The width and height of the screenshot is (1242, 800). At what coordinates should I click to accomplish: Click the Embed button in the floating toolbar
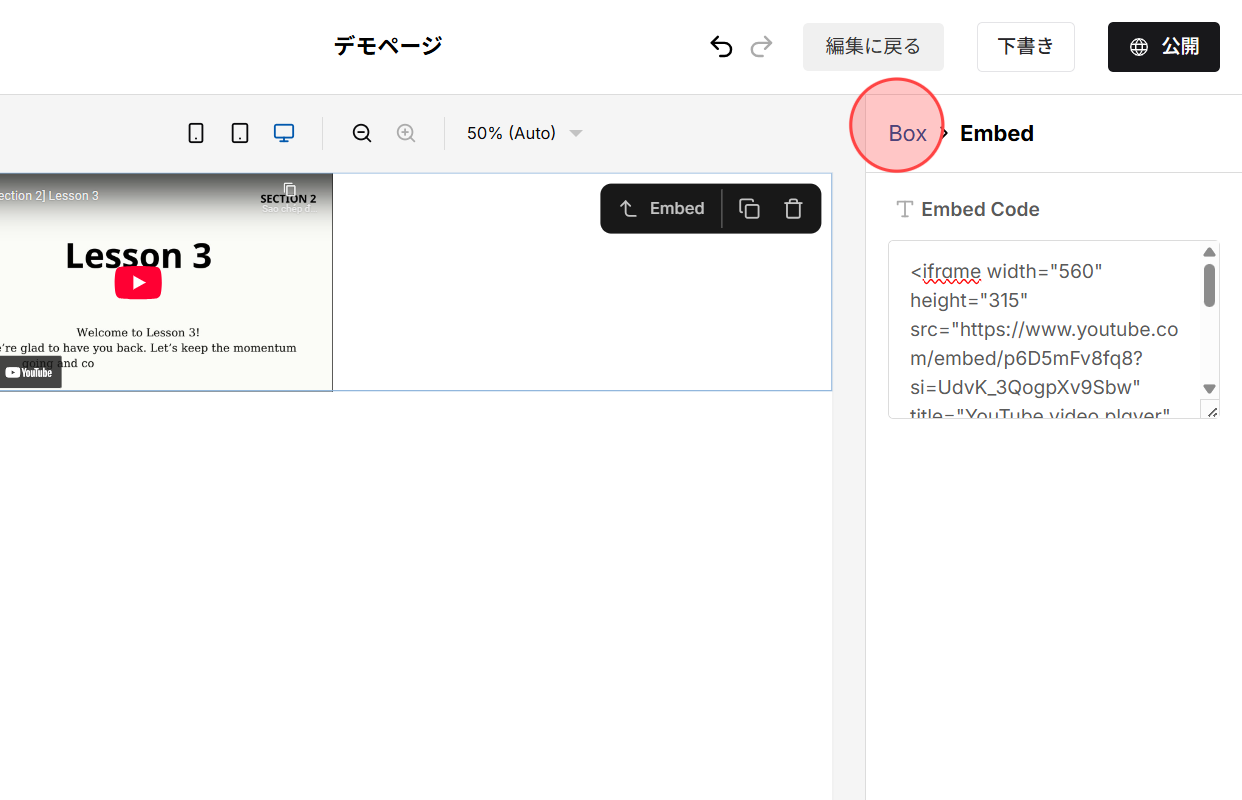point(661,208)
